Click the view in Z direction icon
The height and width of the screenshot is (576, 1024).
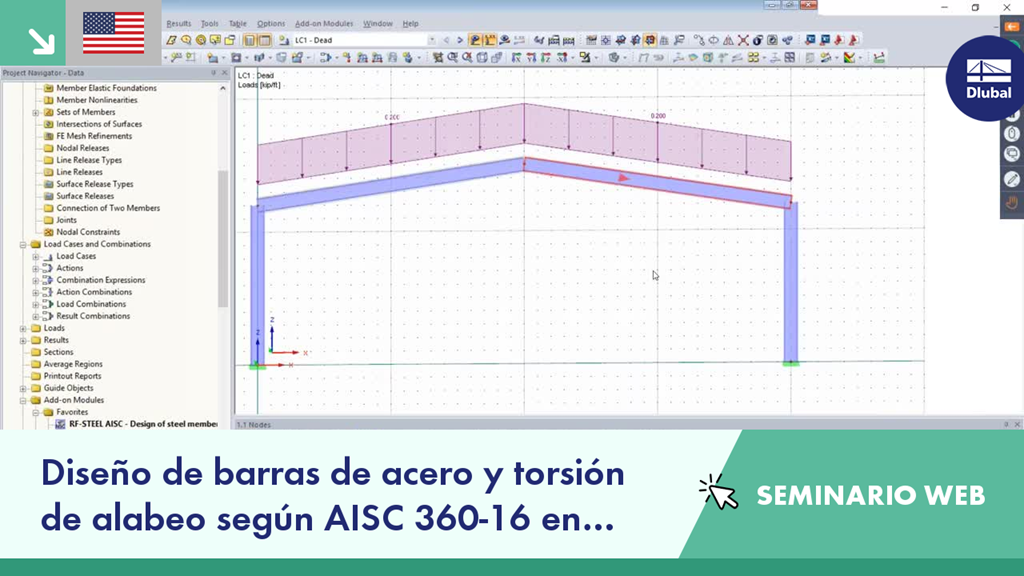[x=545, y=57]
